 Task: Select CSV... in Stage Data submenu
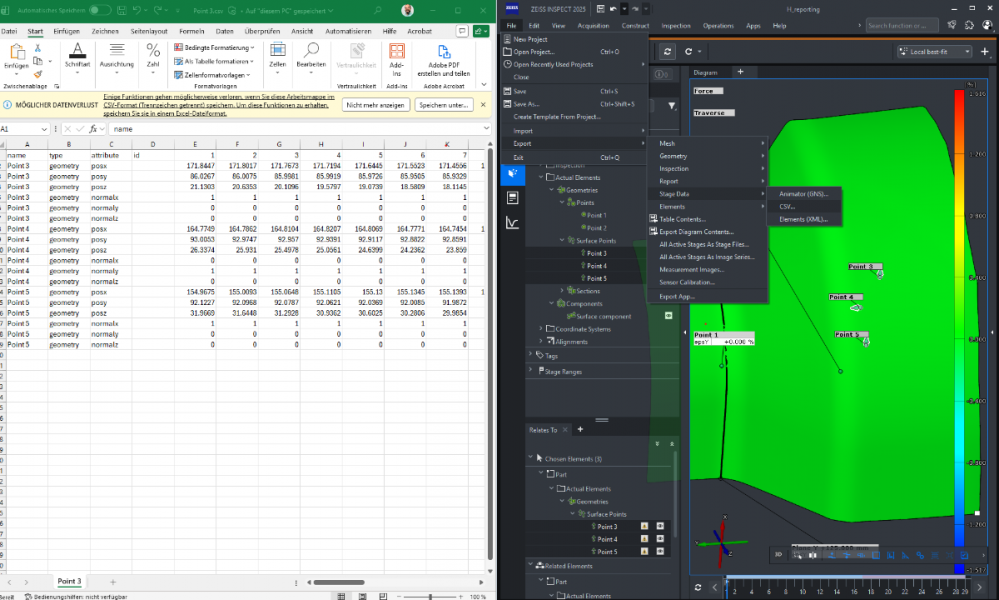788,206
